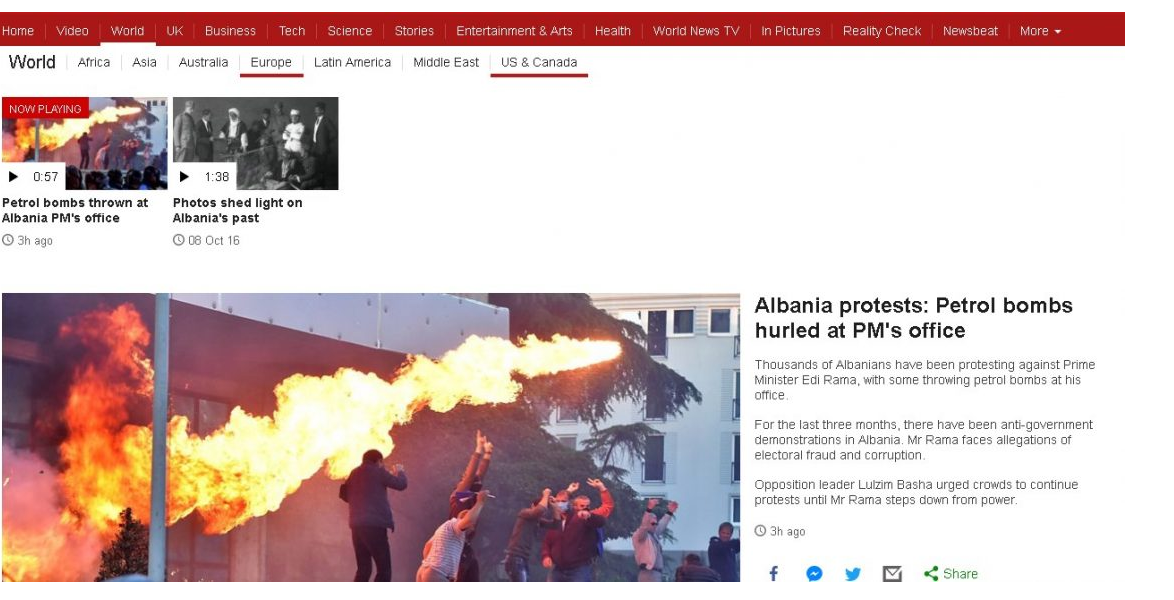Go to the Tech menu item
1174x600 pixels.
pyautogui.click(x=292, y=31)
